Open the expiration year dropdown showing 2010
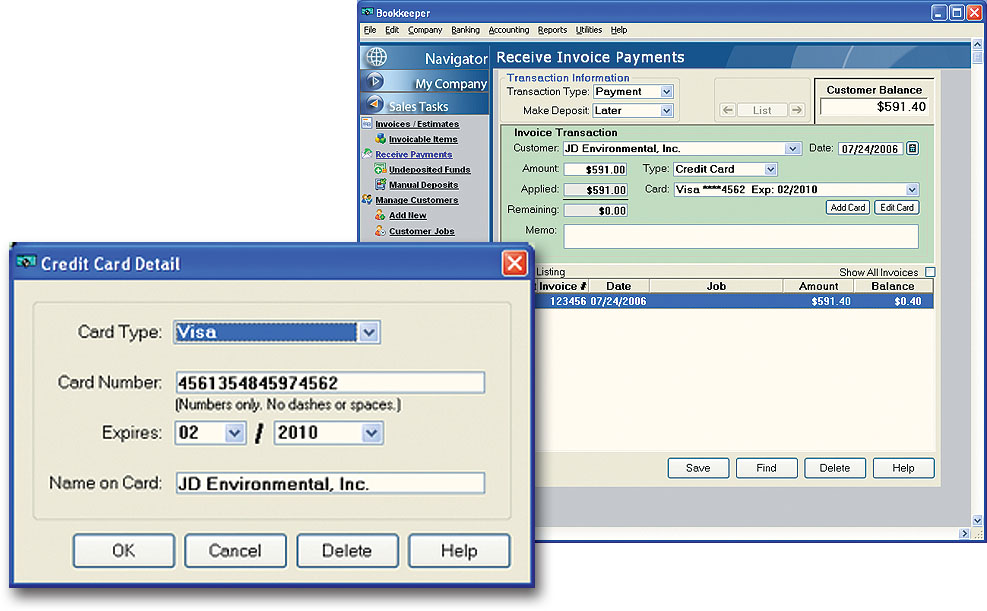The height and width of the screenshot is (611, 987). coord(371,433)
